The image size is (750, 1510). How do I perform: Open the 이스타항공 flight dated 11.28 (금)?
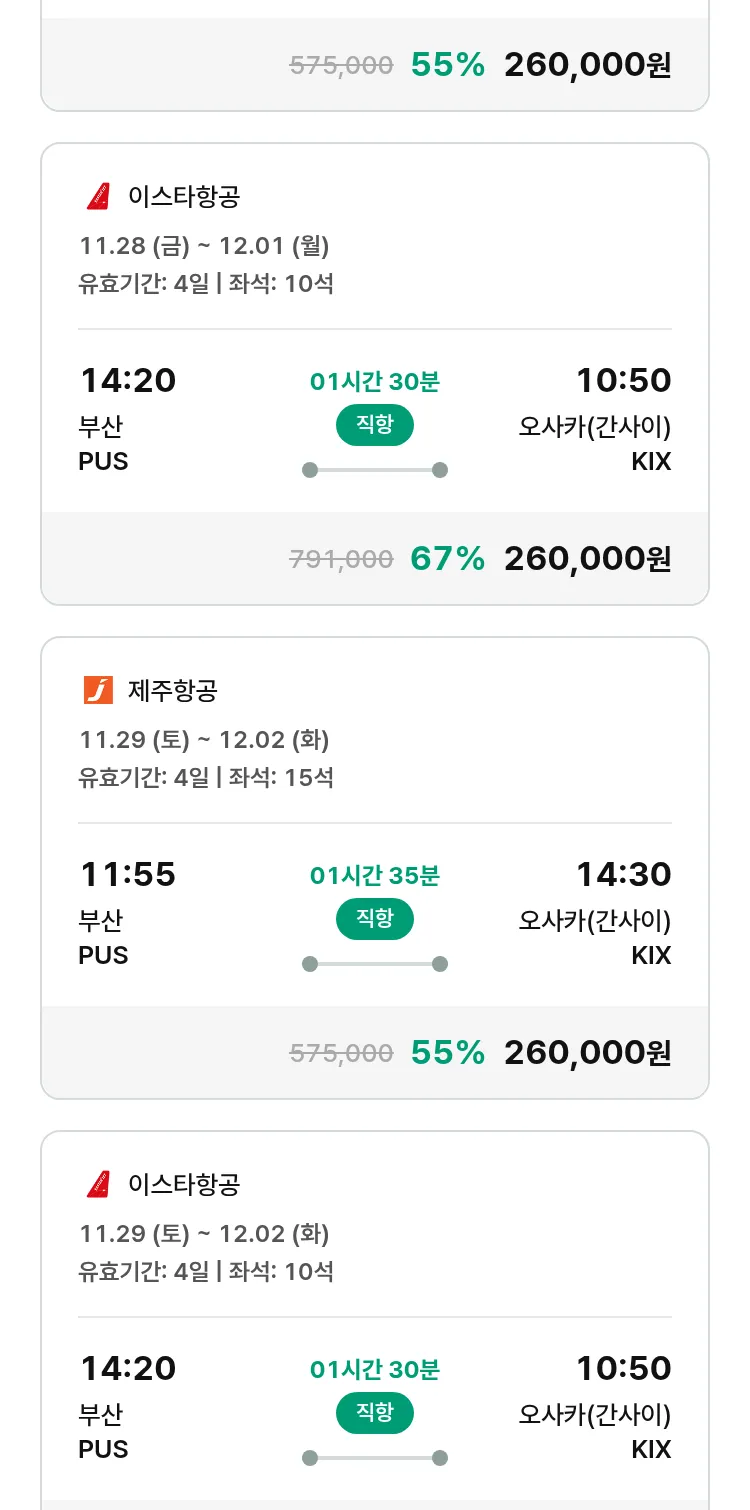tap(184, 196)
